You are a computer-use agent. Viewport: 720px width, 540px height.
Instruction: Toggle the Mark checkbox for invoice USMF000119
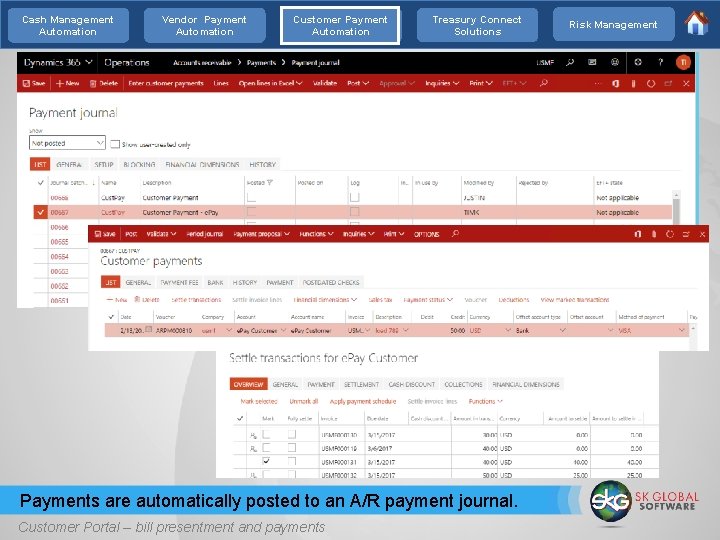click(x=266, y=448)
